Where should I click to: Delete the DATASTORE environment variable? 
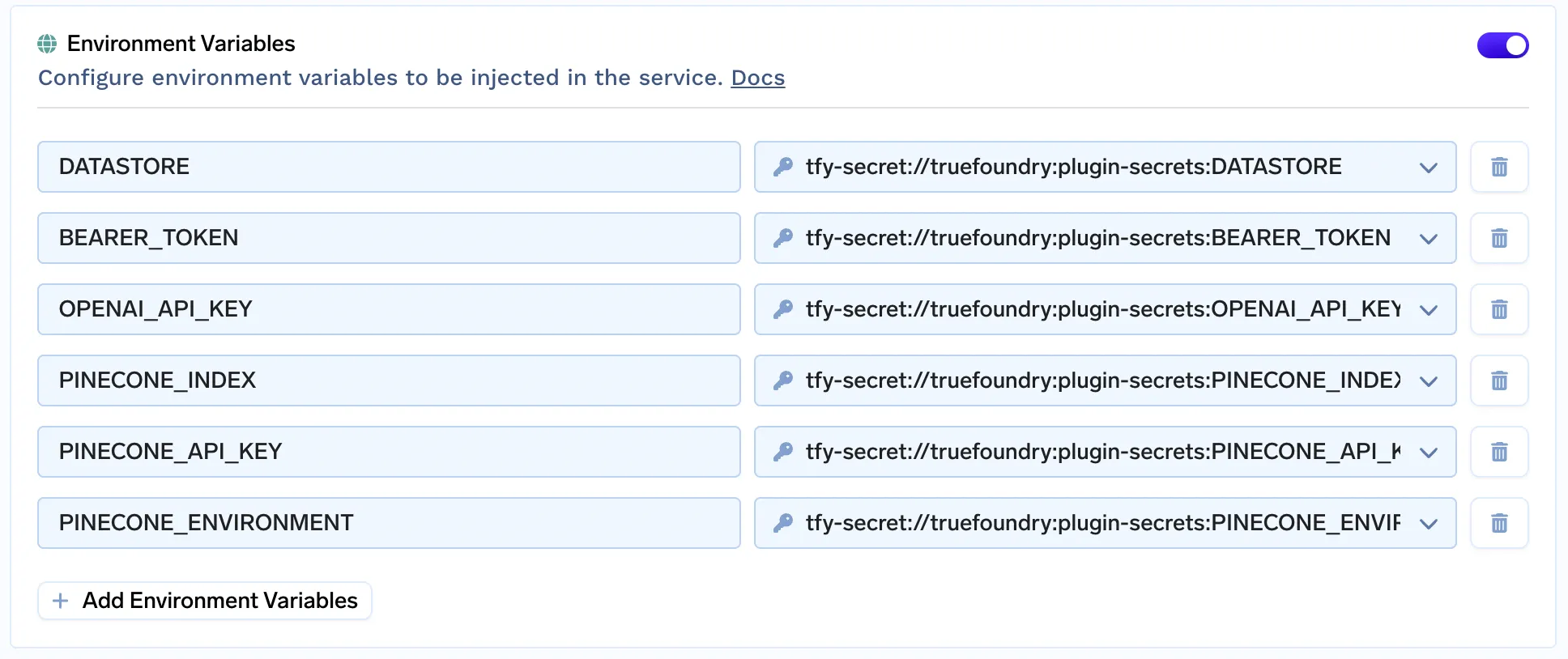(1499, 167)
